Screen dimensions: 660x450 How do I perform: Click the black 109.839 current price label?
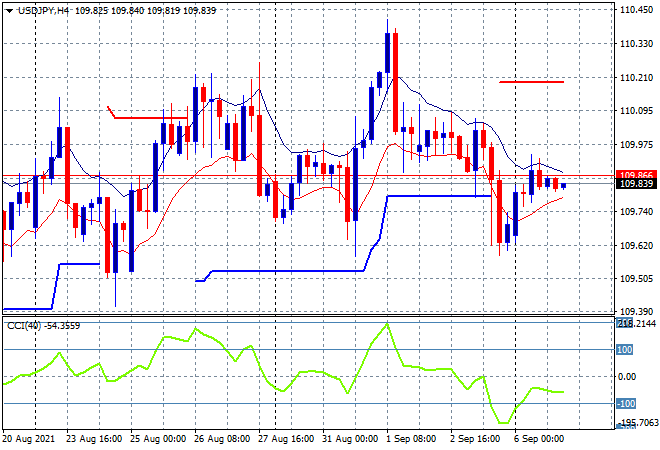(x=636, y=184)
